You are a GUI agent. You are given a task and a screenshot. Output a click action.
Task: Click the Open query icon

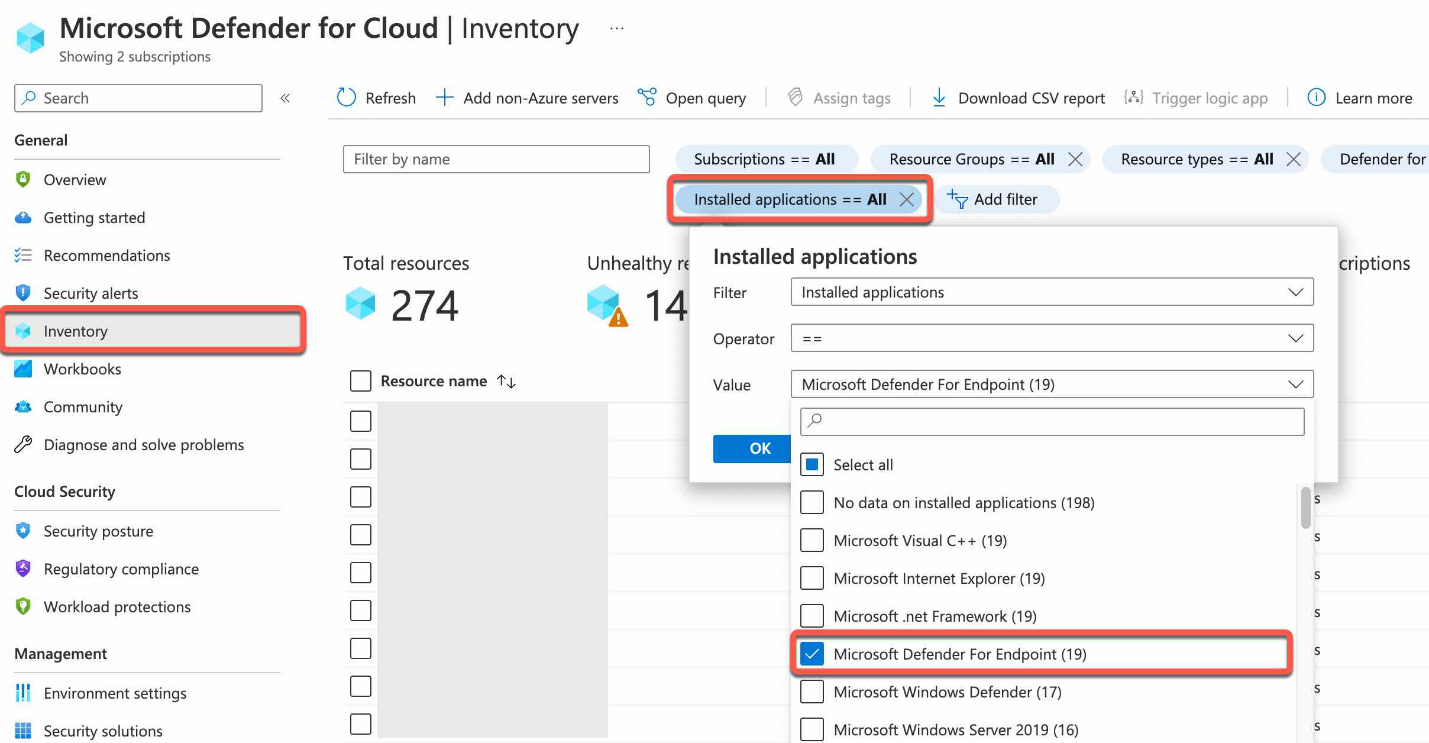point(647,98)
